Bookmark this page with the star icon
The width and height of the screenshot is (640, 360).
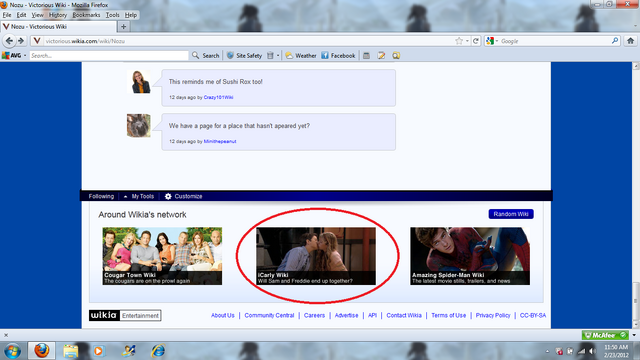(x=459, y=41)
